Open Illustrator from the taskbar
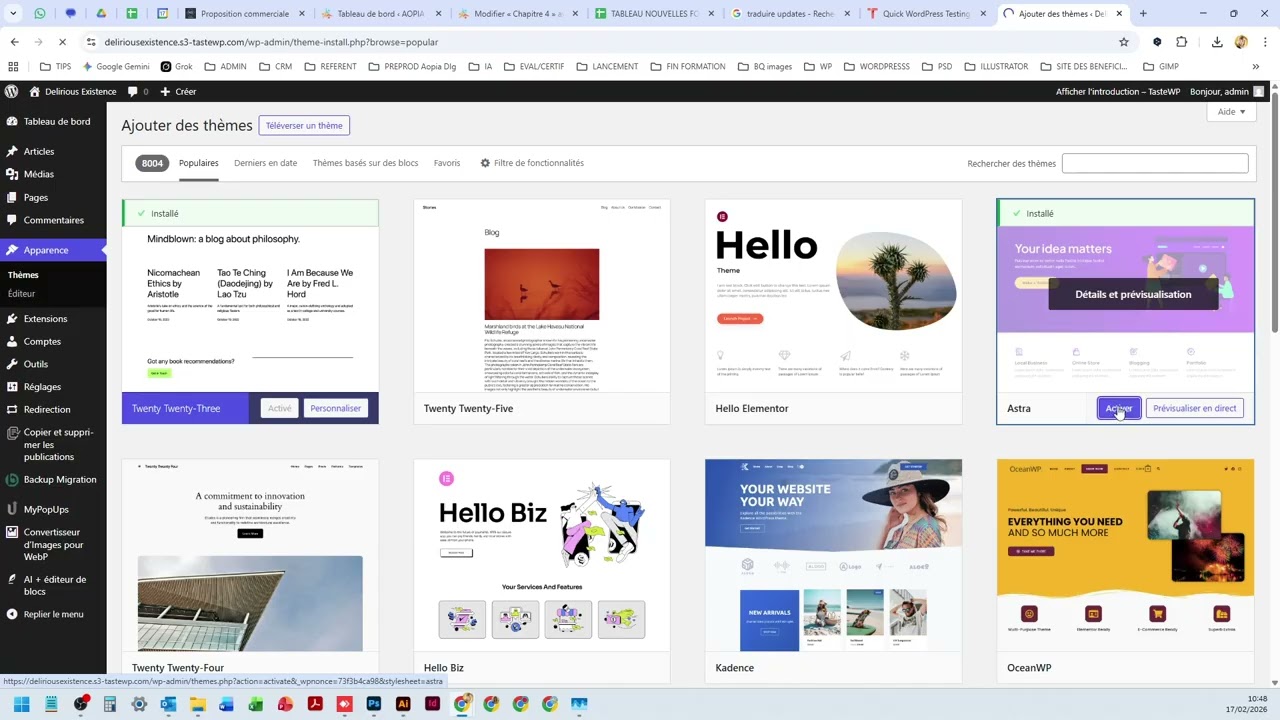Screen dimensions: 1280x720 tap(403, 704)
